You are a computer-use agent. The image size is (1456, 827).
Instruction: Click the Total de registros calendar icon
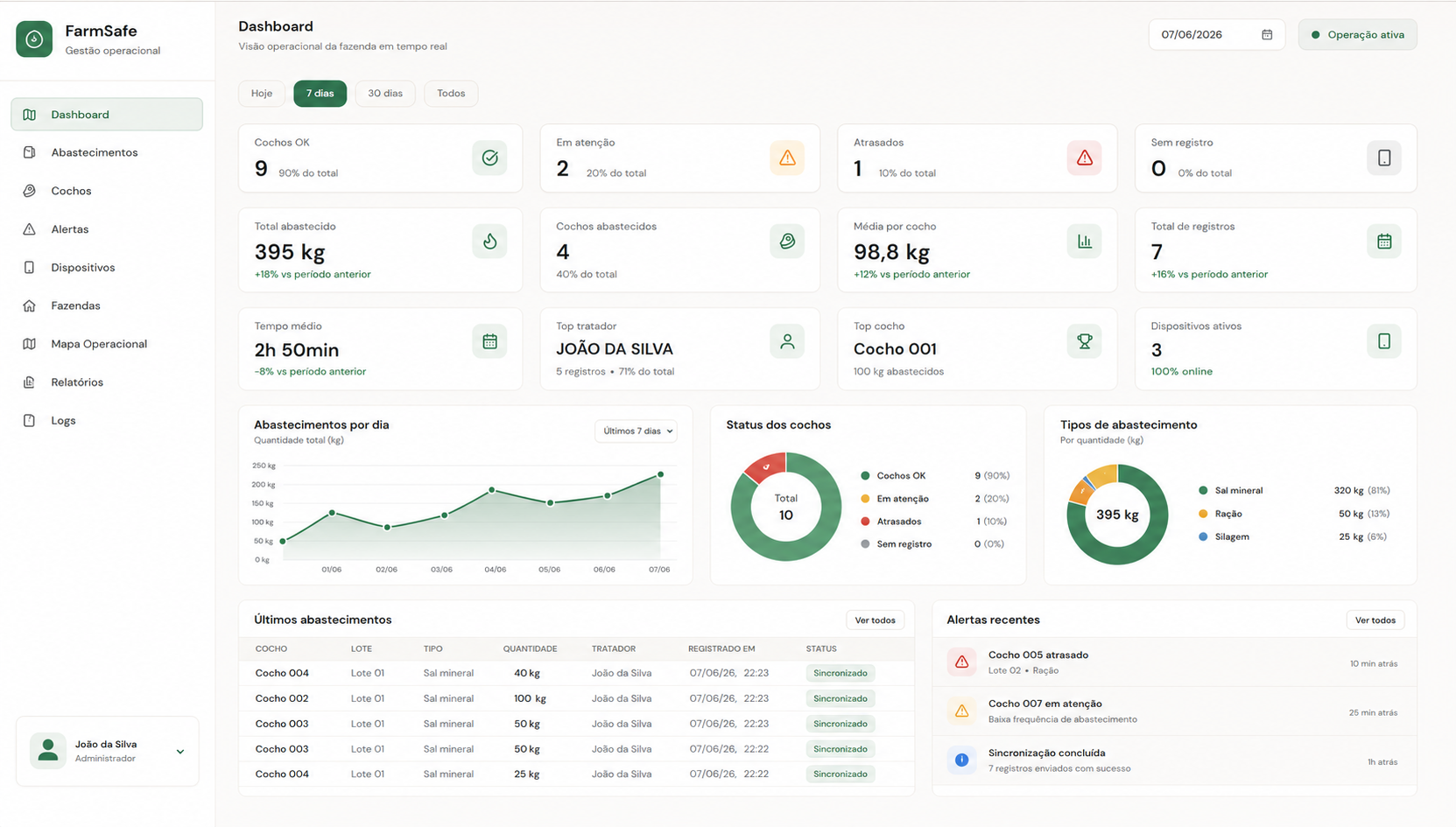point(1384,242)
